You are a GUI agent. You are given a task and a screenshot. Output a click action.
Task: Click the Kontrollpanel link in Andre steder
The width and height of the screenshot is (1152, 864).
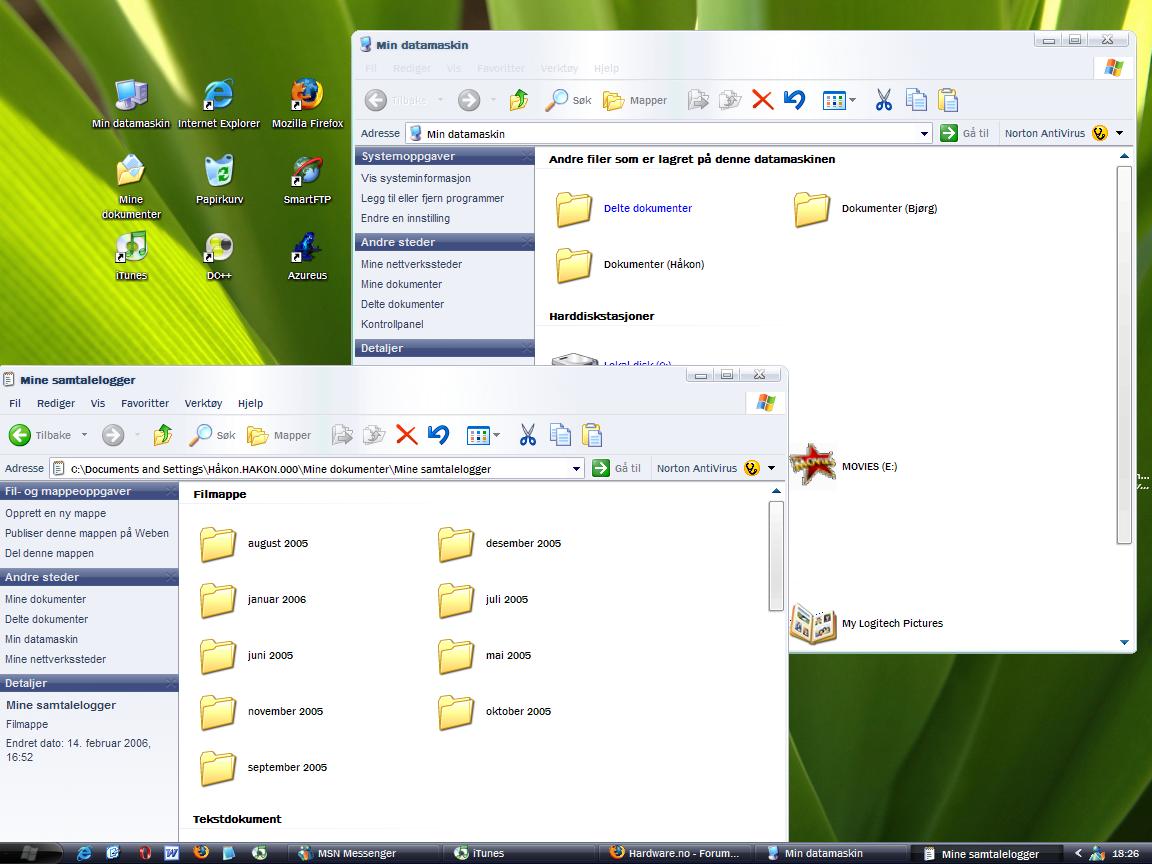[x=392, y=324]
